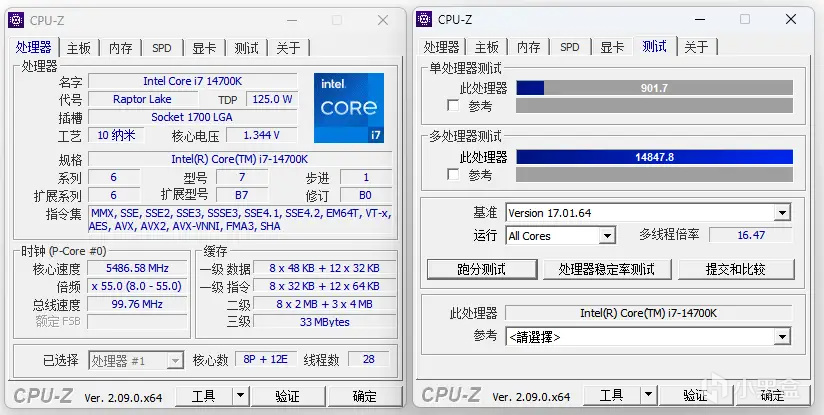
Task: Open the 工具 arrow menu in left window
Action: click(x=240, y=396)
